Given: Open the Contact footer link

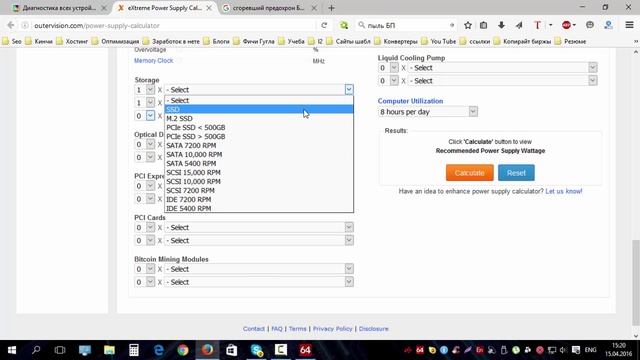Looking at the screenshot, I should pyautogui.click(x=253, y=329).
